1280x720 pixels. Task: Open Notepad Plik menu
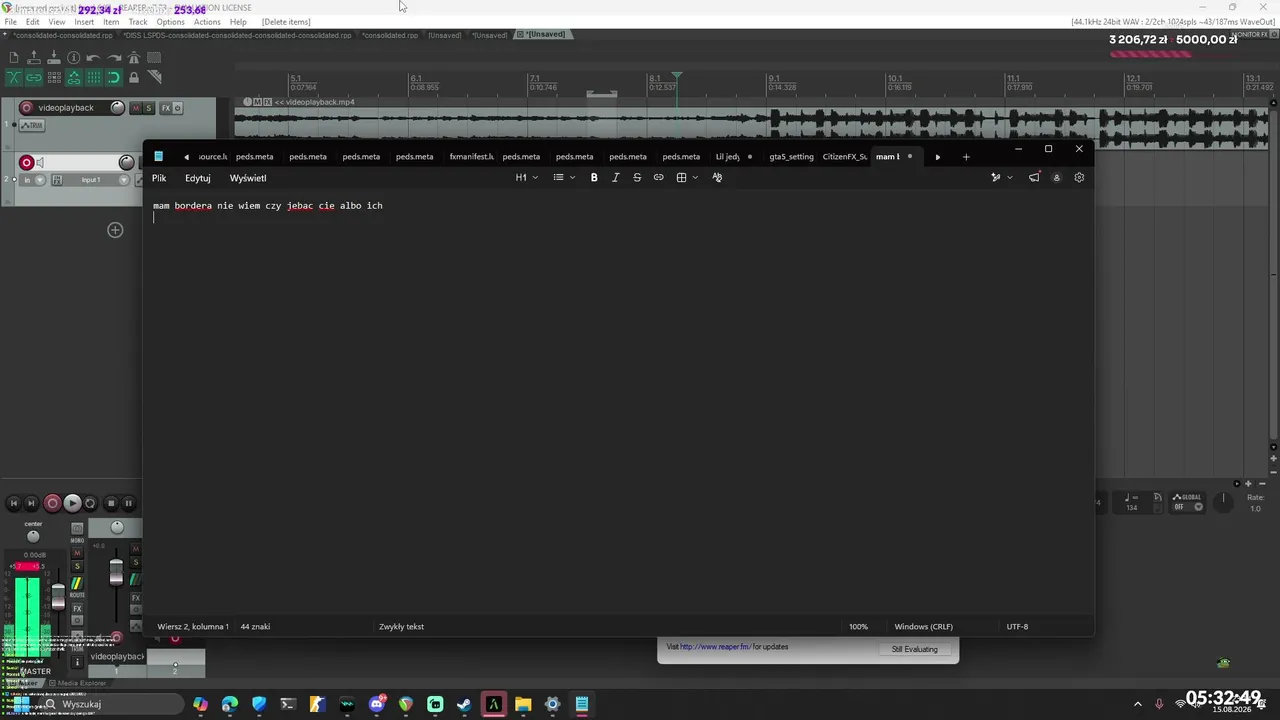tap(159, 178)
